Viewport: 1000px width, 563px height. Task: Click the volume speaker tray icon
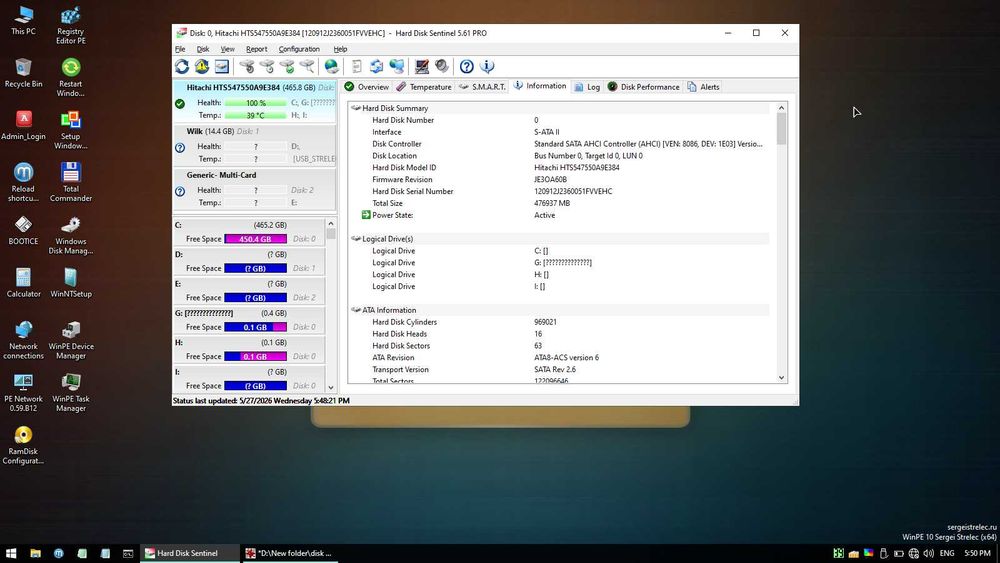(929, 553)
